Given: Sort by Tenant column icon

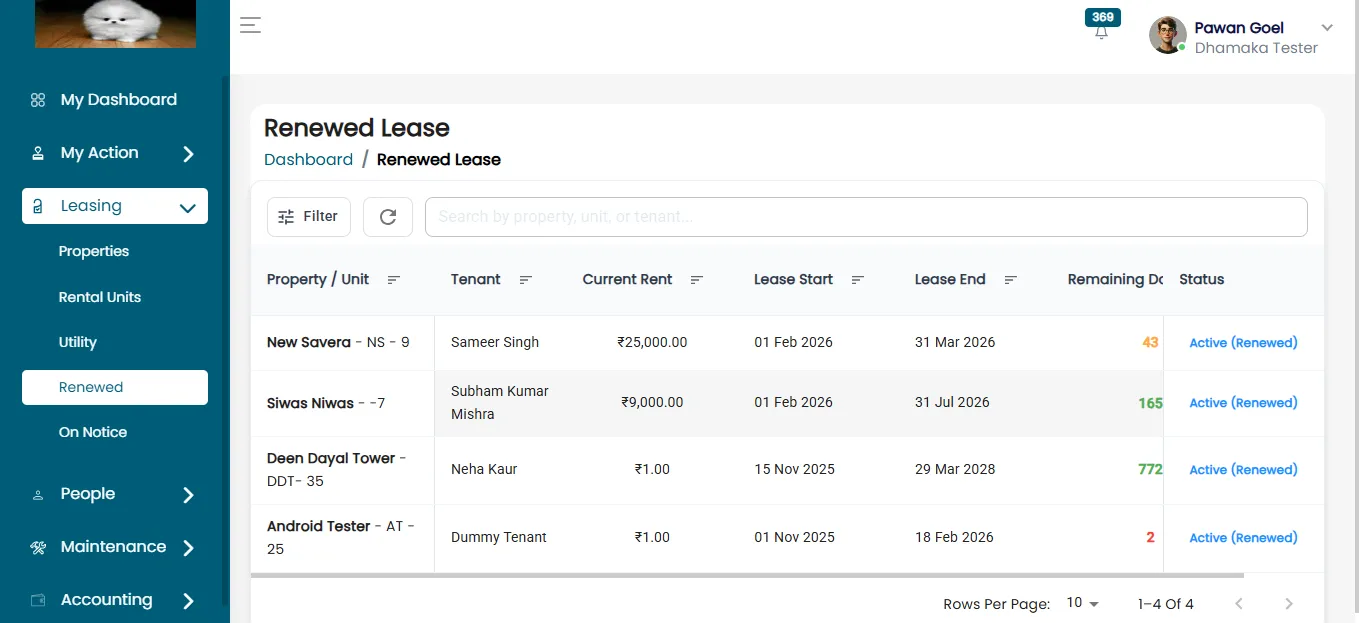Looking at the screenshot, I should 526,280.
